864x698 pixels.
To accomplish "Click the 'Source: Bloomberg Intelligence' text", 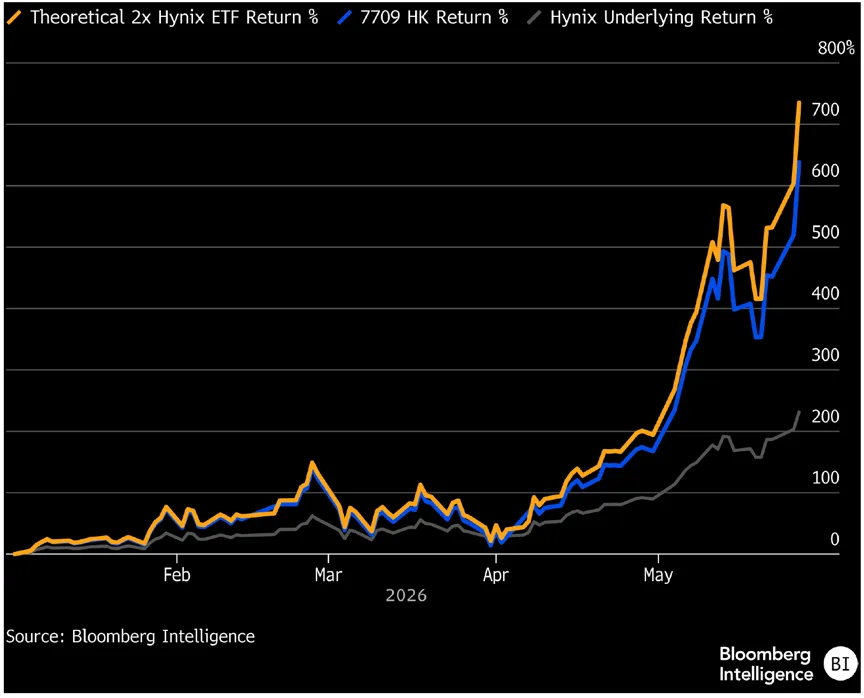I will [131, 636].
